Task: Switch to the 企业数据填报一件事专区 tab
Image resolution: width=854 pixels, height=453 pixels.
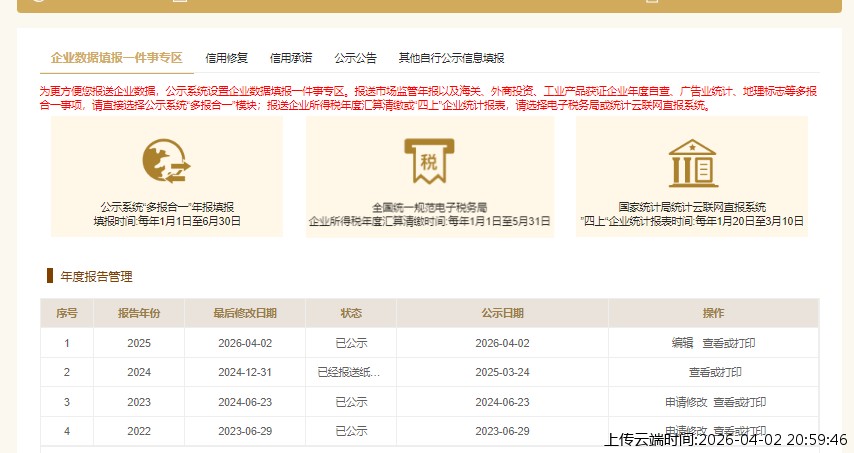Action: 117,58
